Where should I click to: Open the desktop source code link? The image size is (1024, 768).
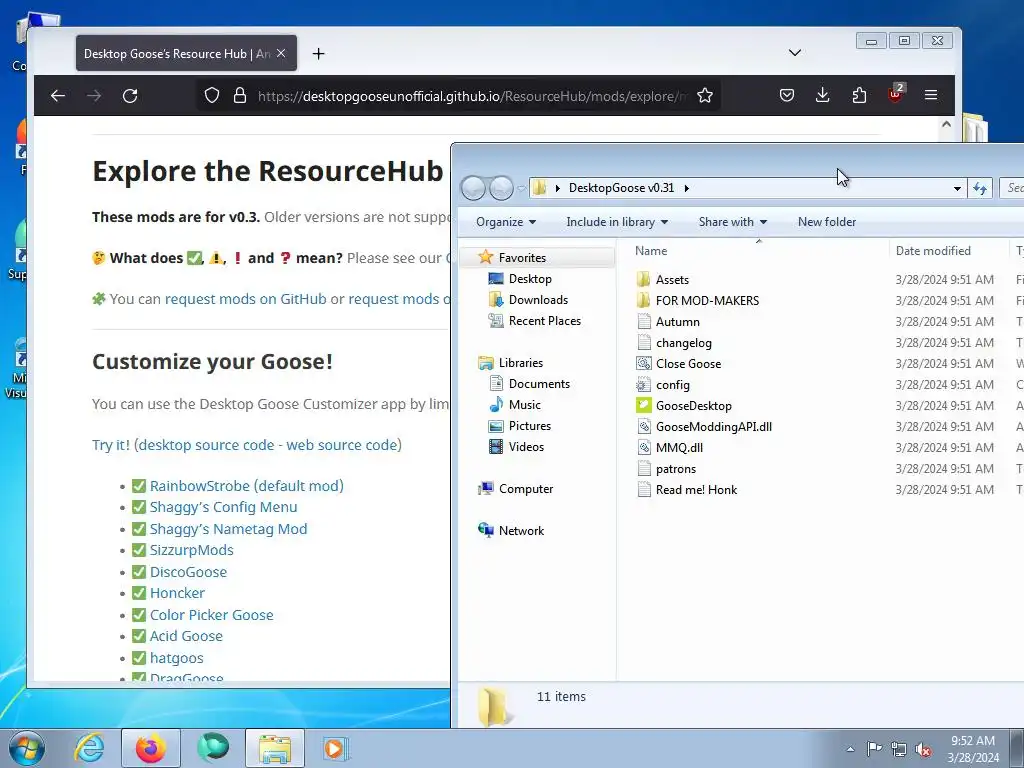click(x=206, y=445)
